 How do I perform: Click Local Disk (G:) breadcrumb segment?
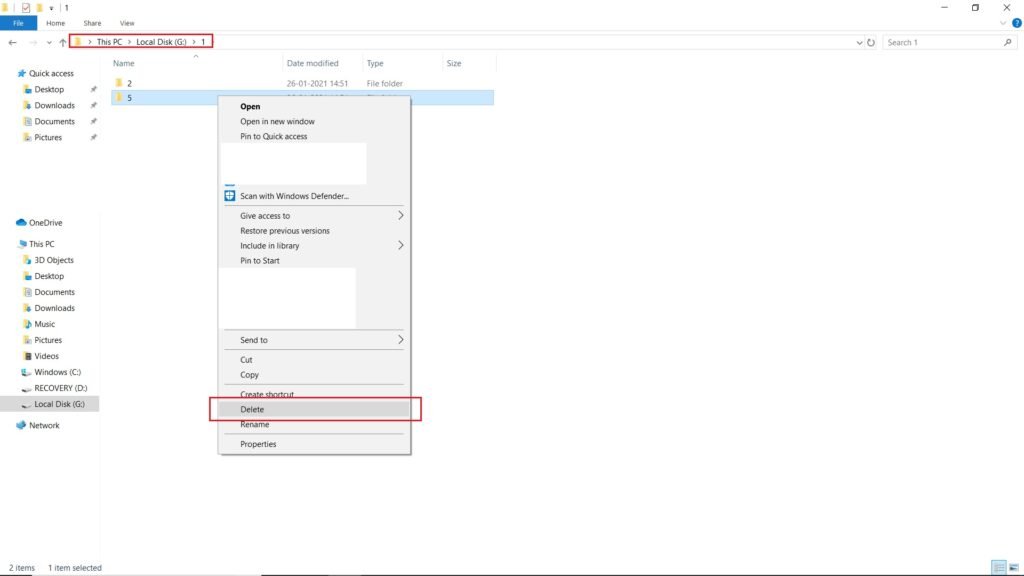click(x=161, y=42)
